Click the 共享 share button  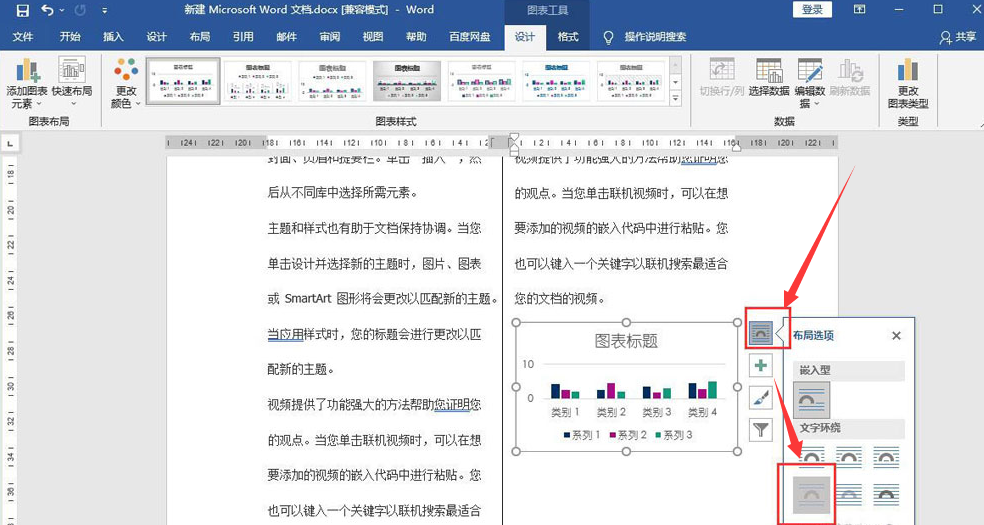(958, 37)
